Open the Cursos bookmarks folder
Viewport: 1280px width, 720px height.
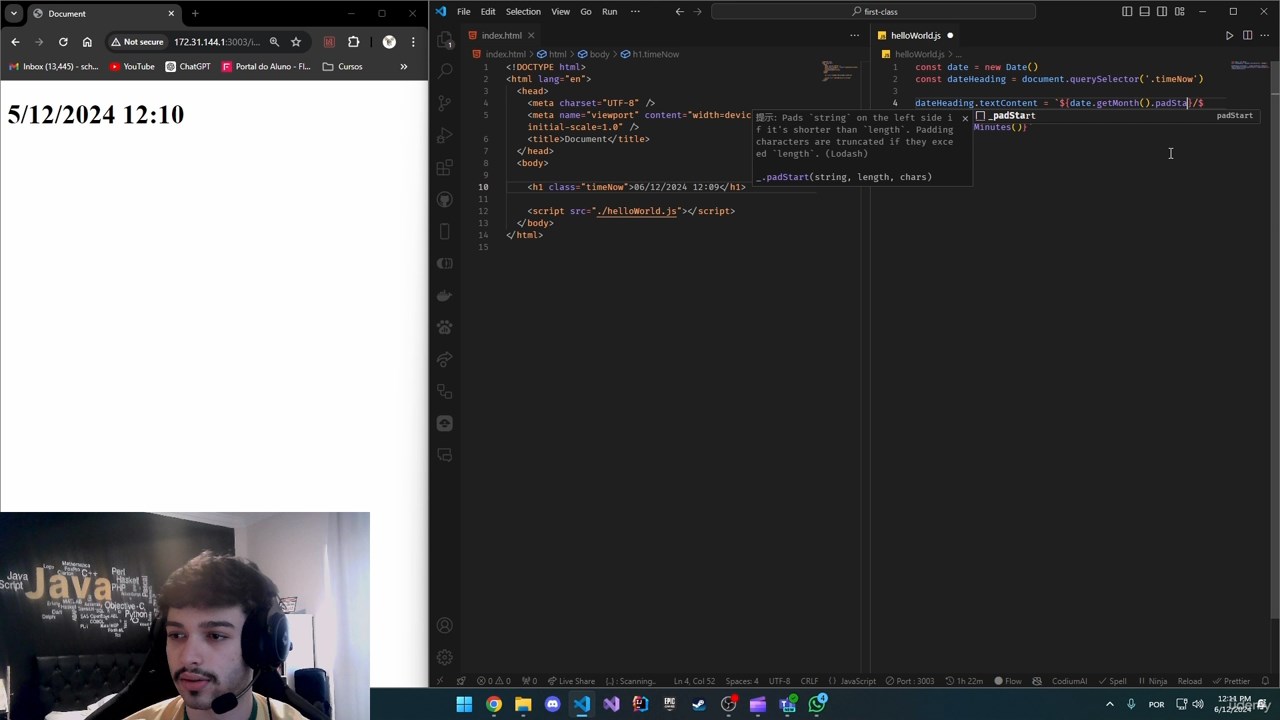click(343, 67)
